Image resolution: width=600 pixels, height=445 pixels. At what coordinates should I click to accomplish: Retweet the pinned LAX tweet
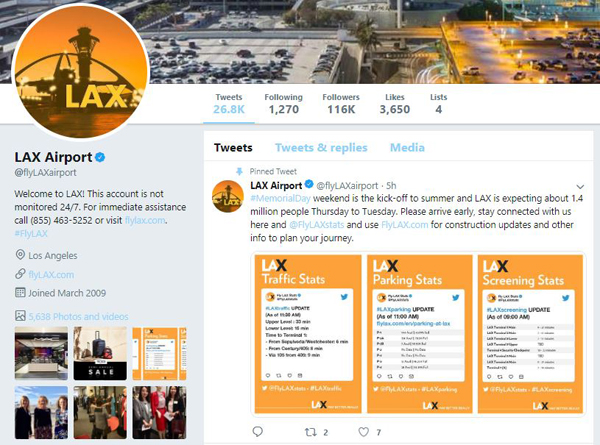[311, 432]
